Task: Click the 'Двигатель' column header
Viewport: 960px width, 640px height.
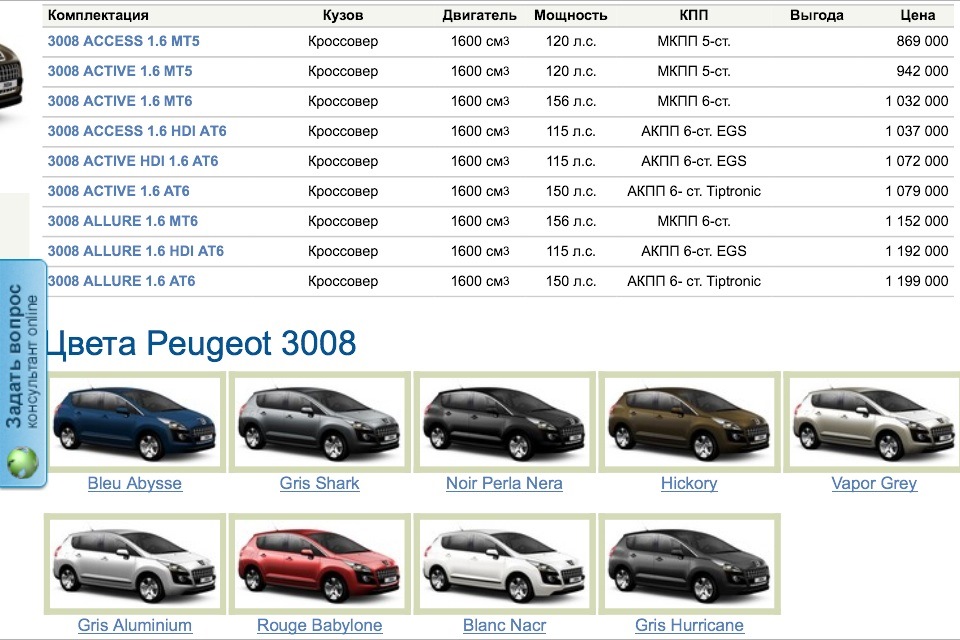Action: (x=479, y=15)
